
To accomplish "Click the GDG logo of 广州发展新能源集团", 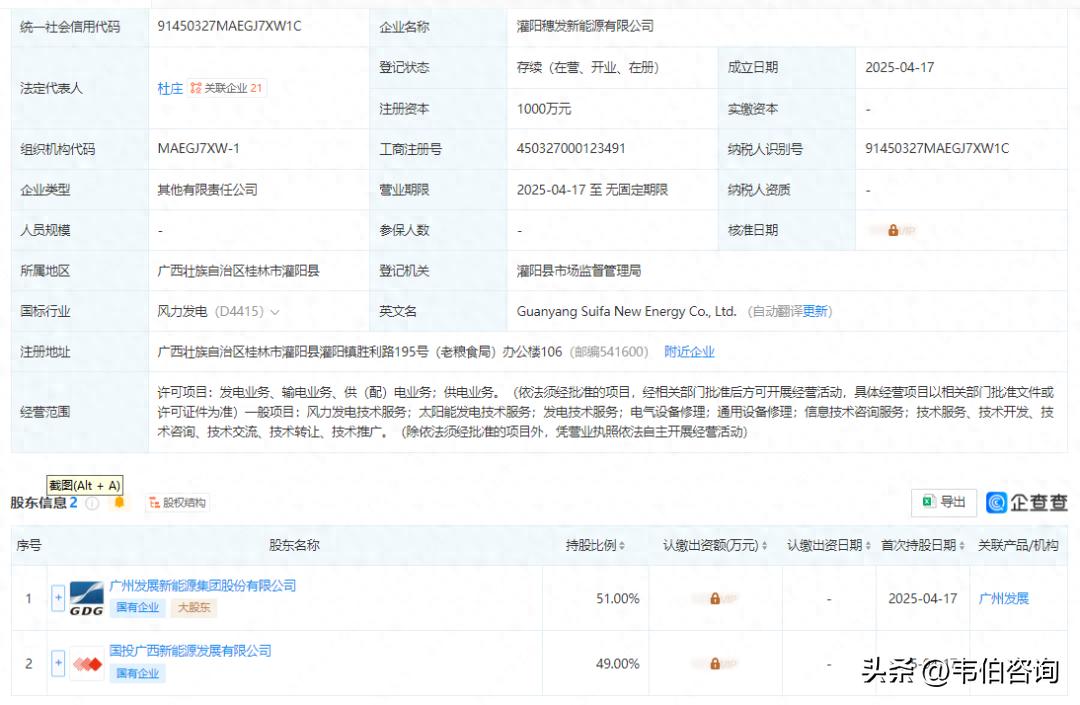I will click(86, 598).
